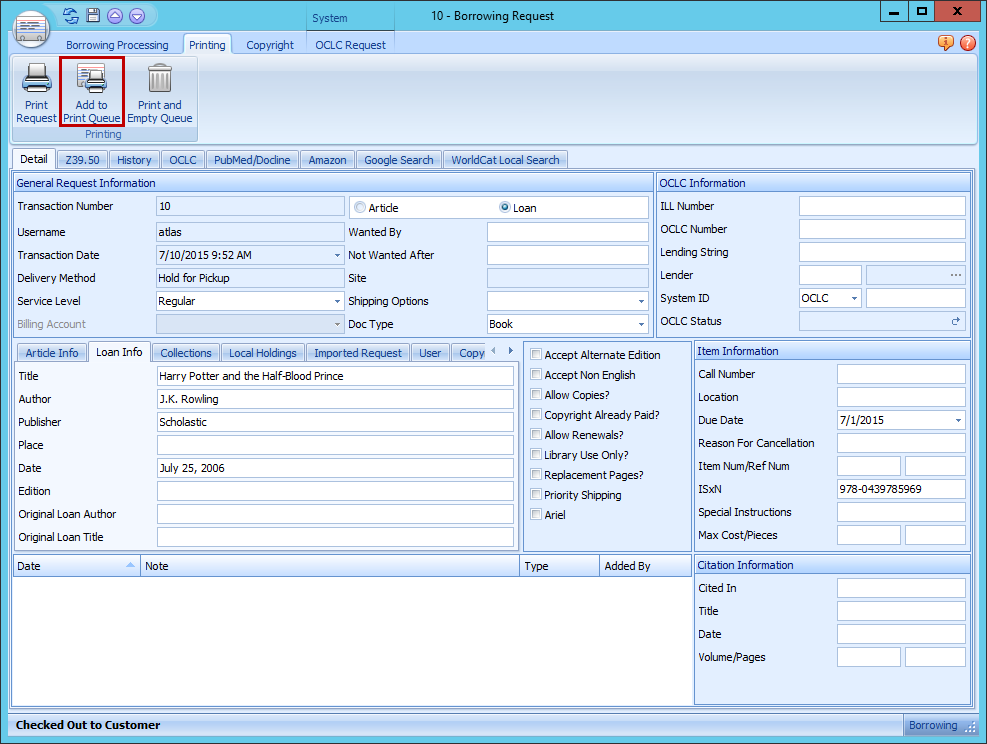This screenshot has height=744, width=987.
Task: Open the History tab
Action: [x=134, y=160]
